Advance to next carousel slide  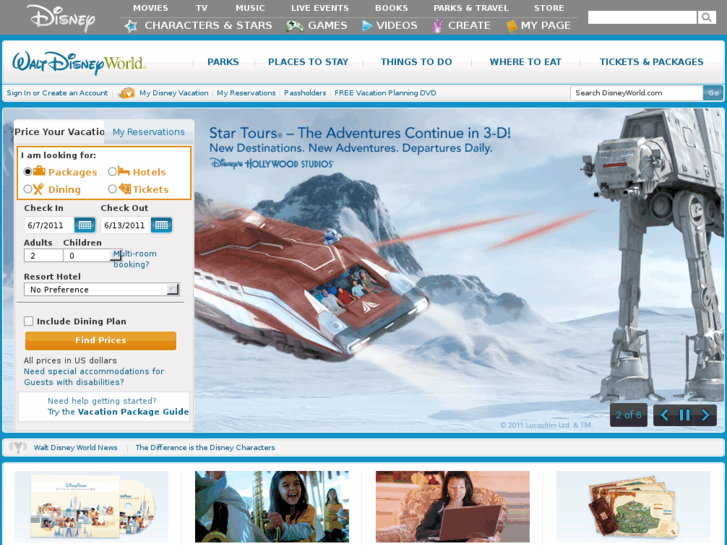[705, 415]
